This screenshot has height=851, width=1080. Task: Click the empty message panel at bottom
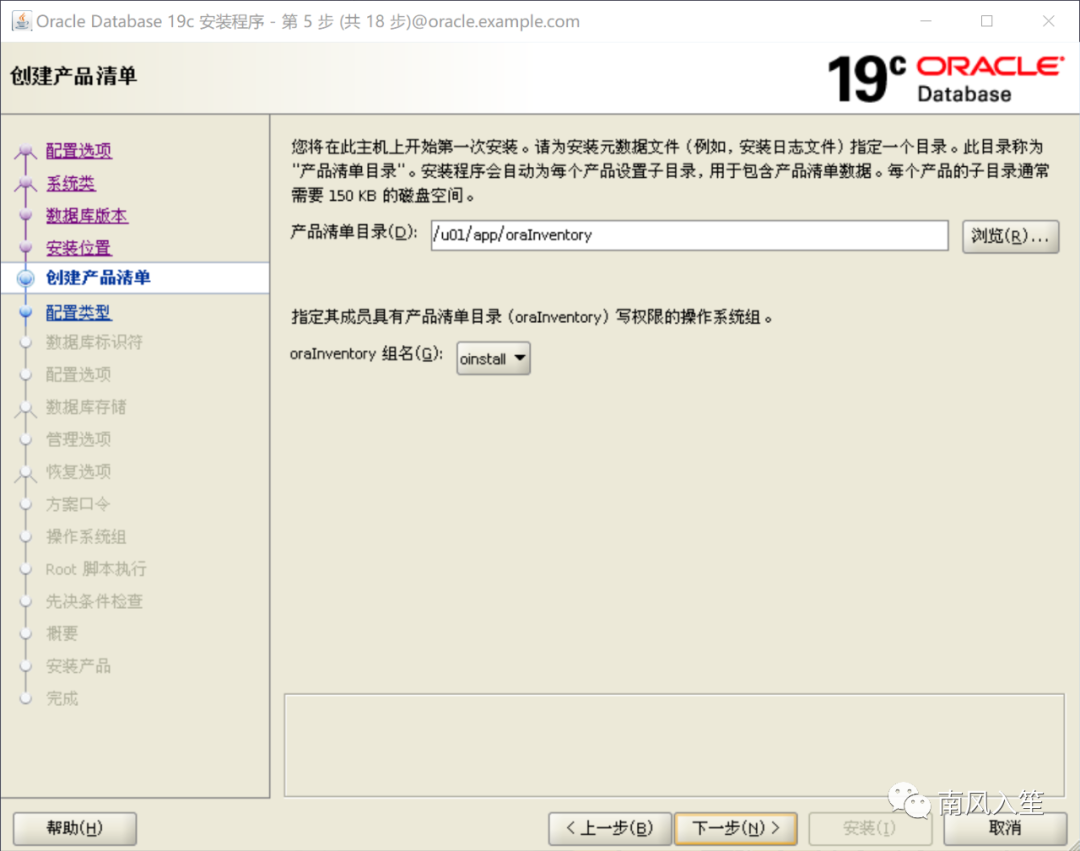[x=674, y=745]
